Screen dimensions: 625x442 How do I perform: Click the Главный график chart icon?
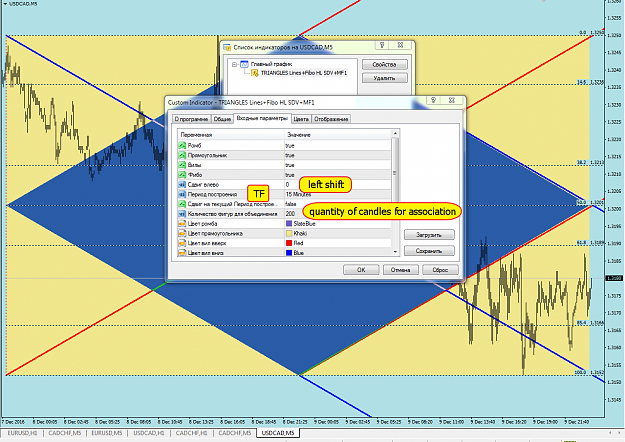[x=244, y=64]
